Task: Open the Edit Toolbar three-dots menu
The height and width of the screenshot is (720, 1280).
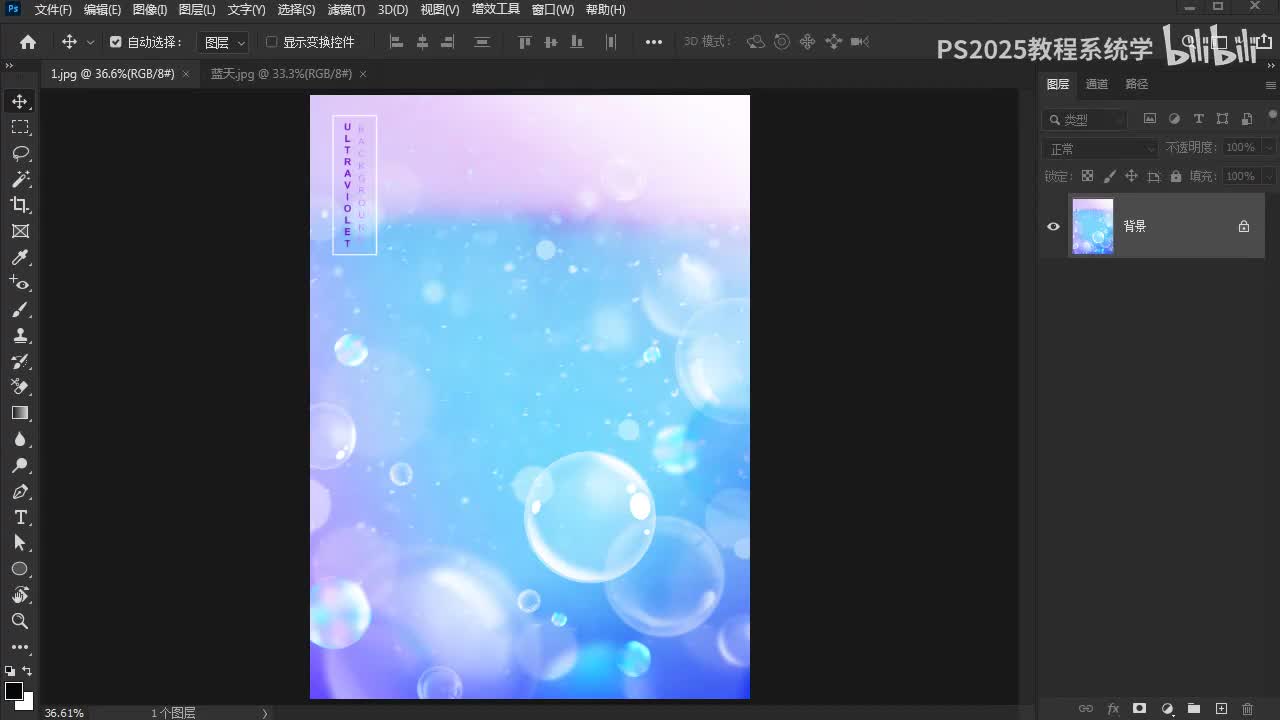Action: [20, 647]
